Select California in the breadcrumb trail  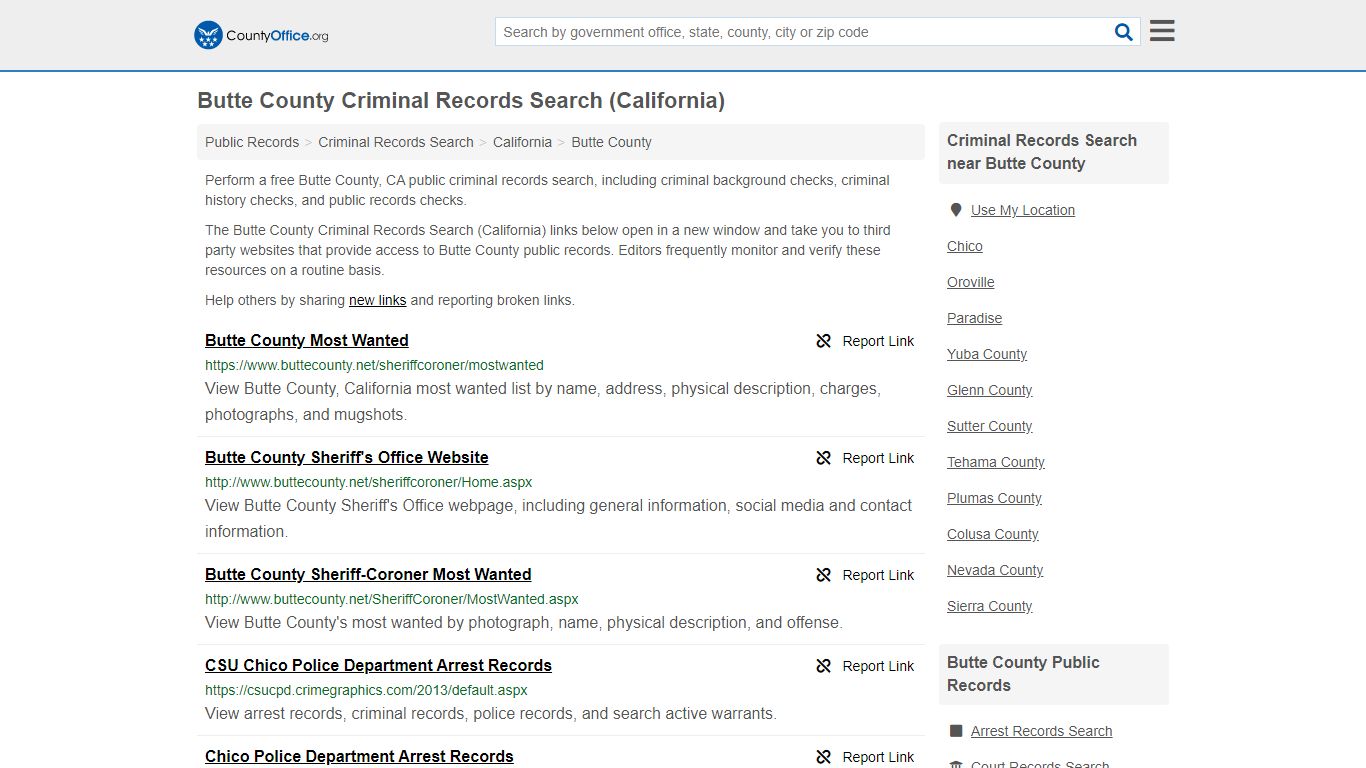(522, 142)
